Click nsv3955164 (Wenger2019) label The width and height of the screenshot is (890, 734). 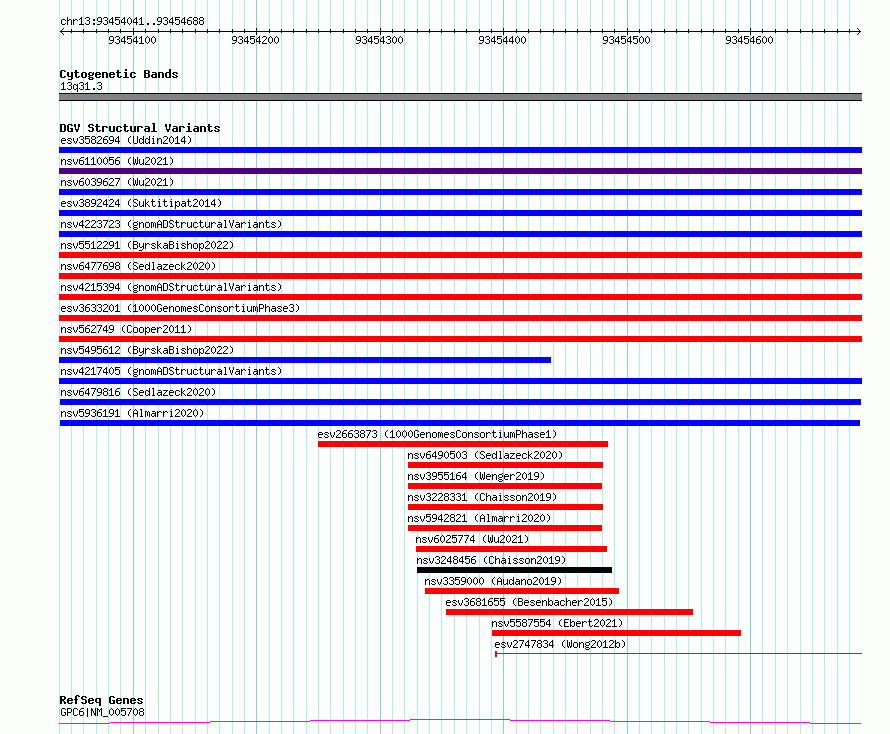[x=476, y=476]
